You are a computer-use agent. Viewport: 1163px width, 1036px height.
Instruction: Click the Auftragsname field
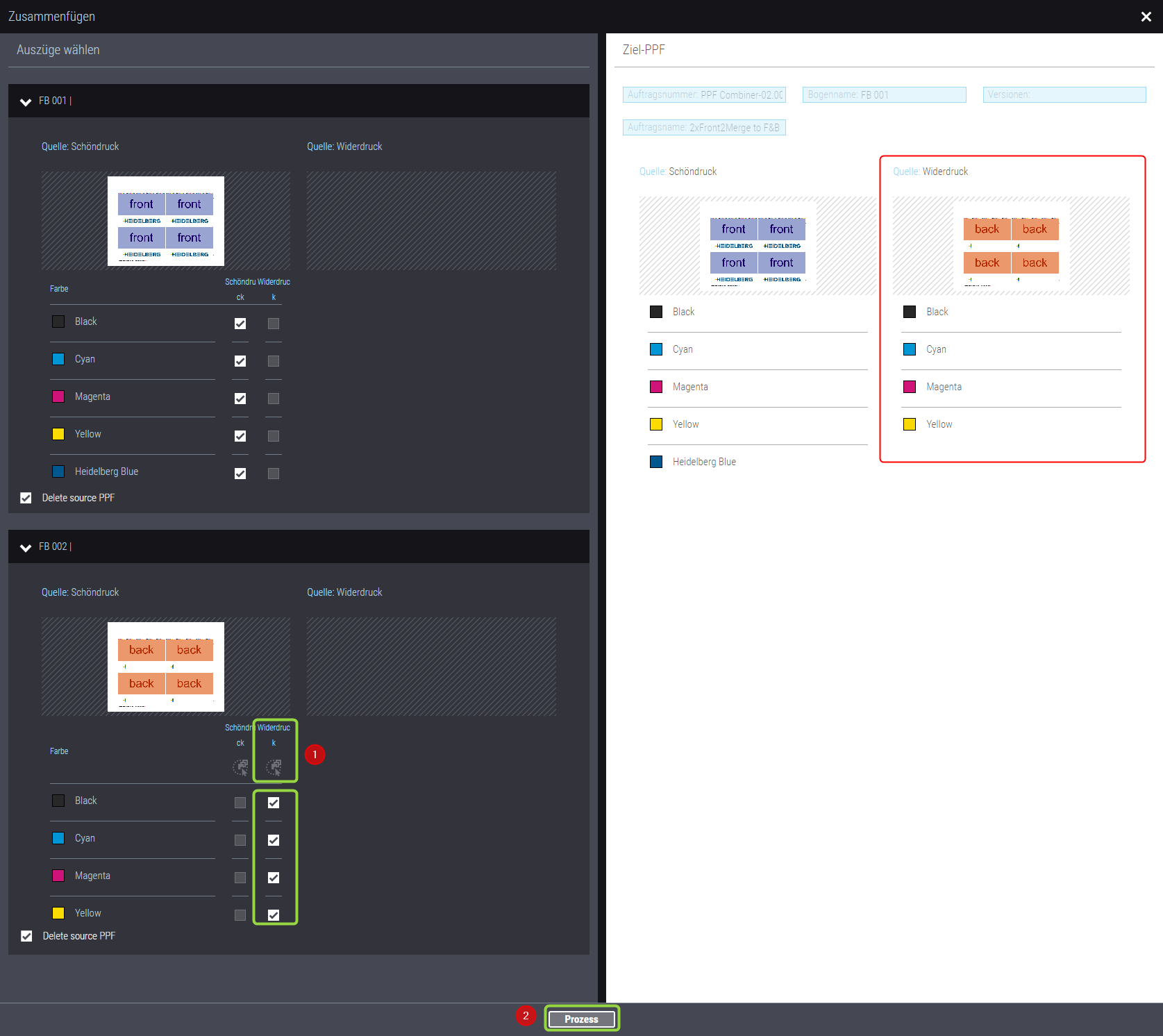pyautogui.click(x=704, y=128)
